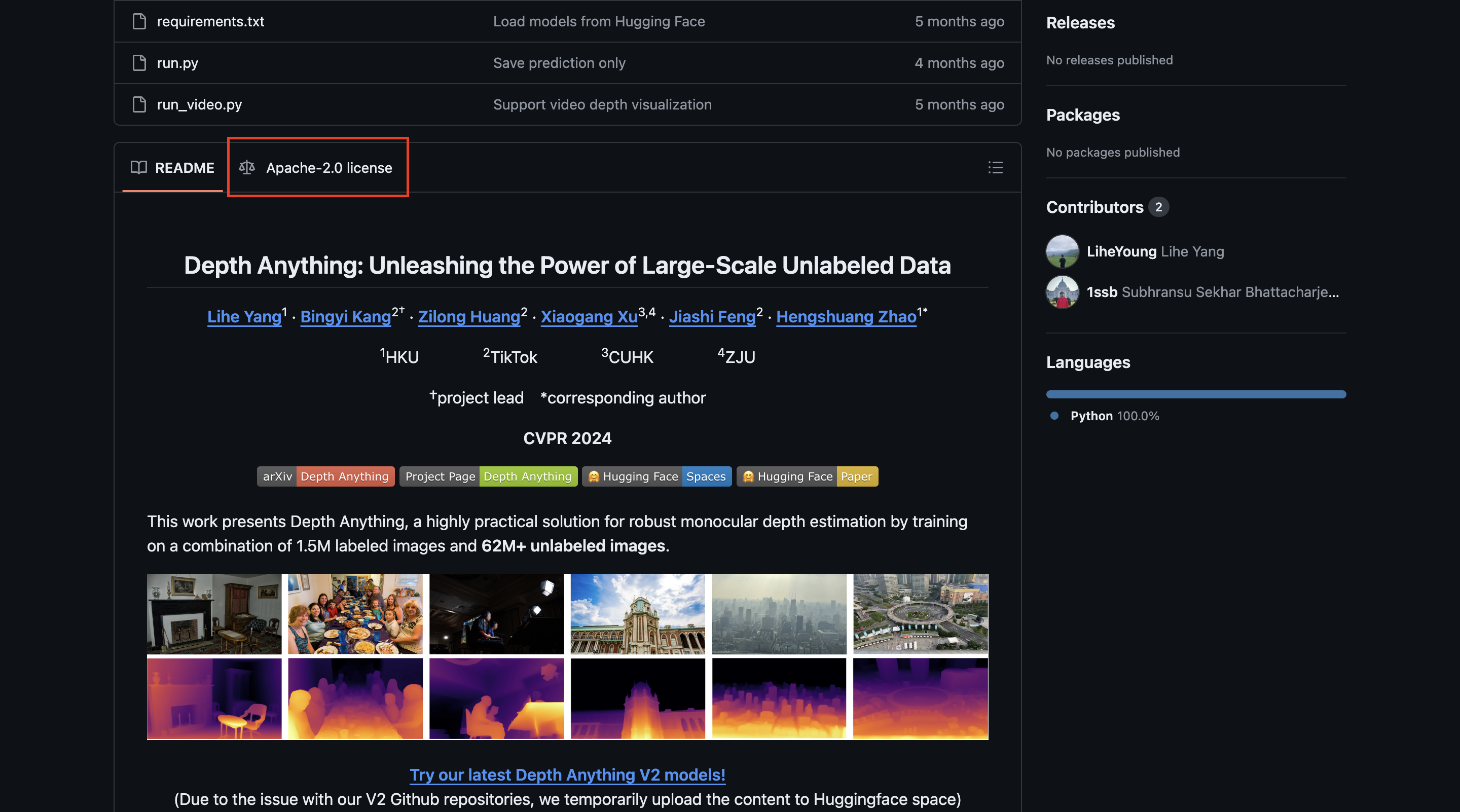The height and width of the screenshot is (812, 1460).
Task: Visit Jiashi Feng author link
Action: pyautogui.click(x=712, y=316)
